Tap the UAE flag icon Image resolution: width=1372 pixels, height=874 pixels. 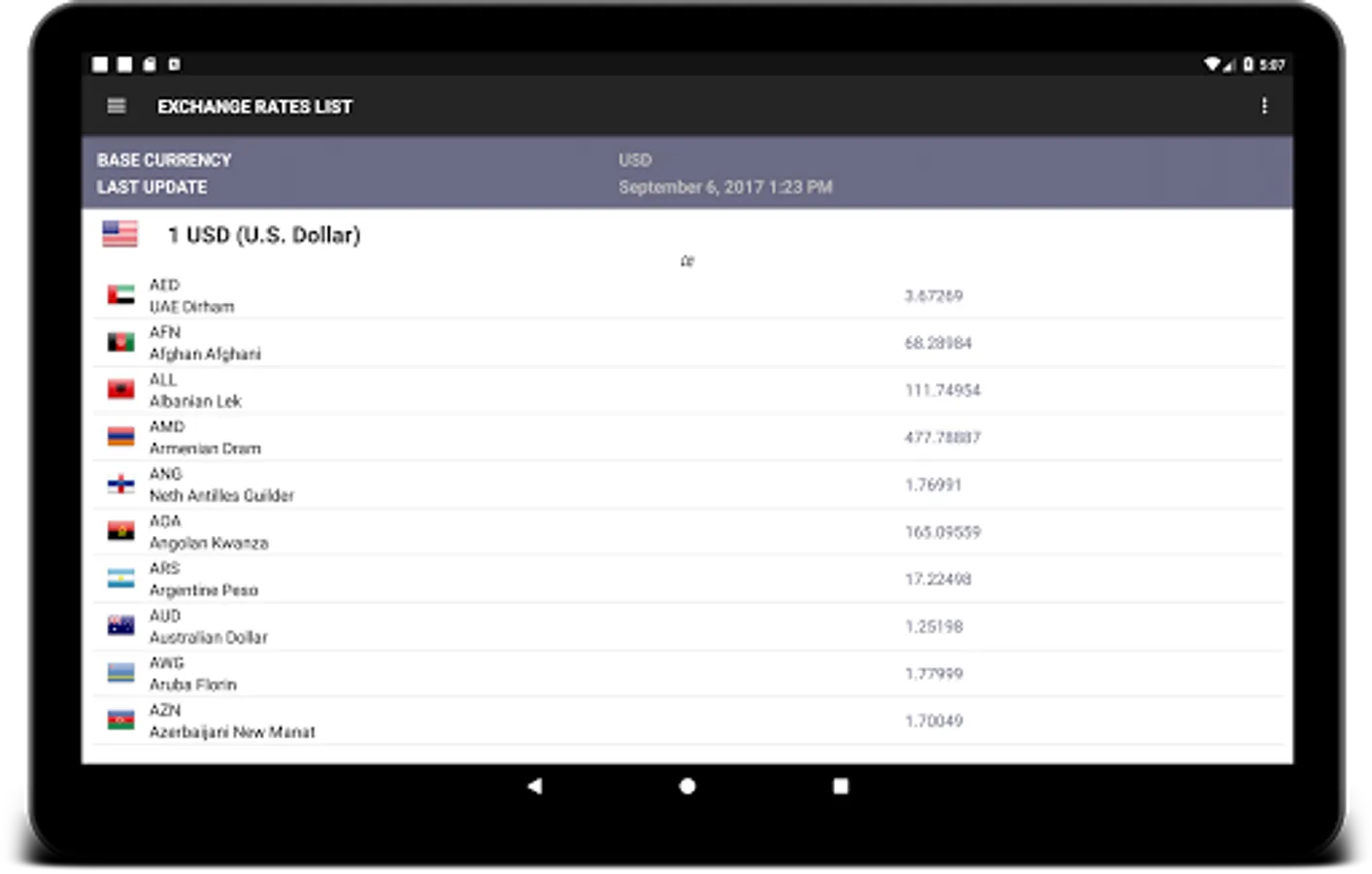pos(120,295)
